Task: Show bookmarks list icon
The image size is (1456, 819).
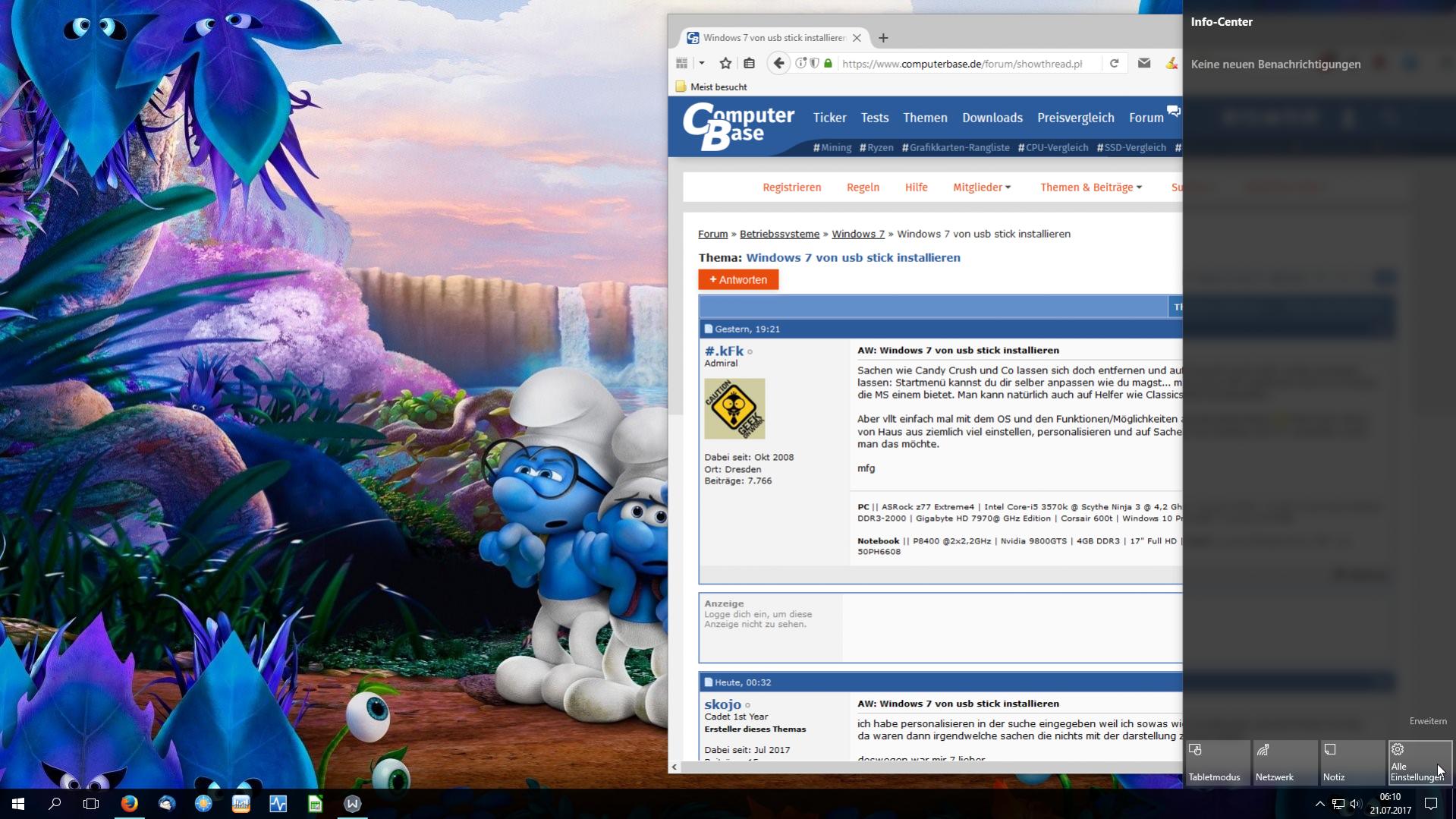Action: pos(749,64)
